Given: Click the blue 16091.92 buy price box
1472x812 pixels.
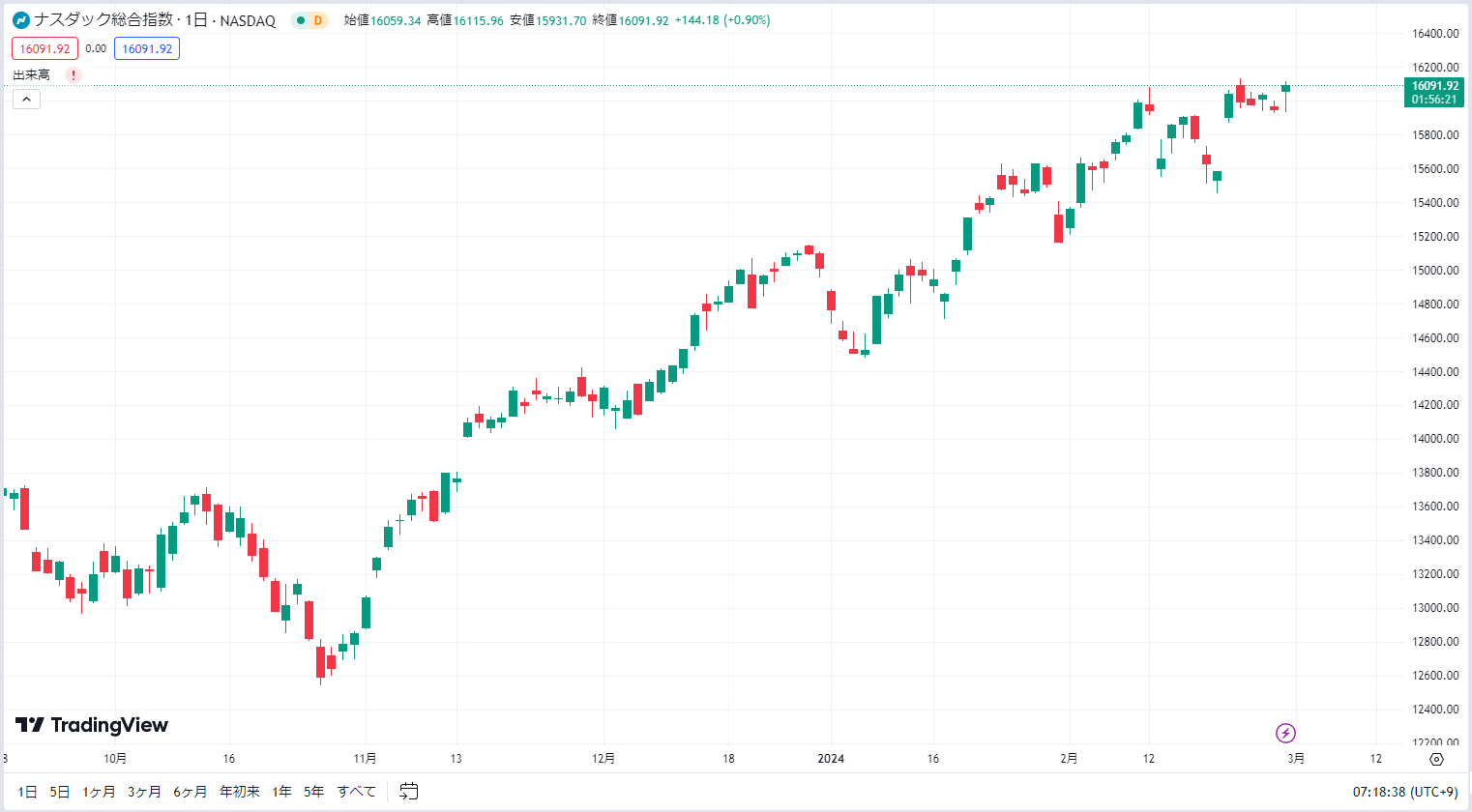Looking at the screenshot, I should click(147, 48).
